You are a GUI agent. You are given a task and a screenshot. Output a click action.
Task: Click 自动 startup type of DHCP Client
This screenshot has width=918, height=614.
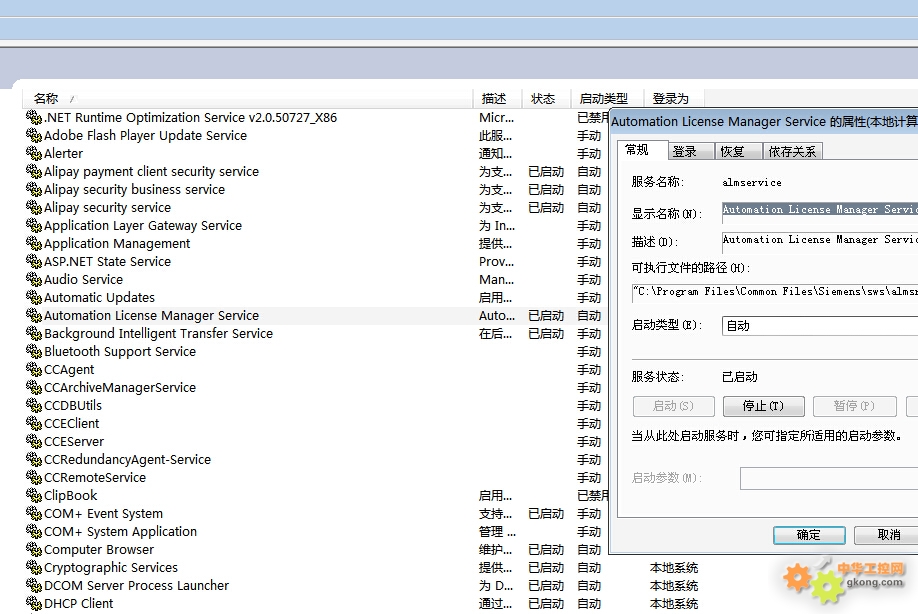pos(589,603)
